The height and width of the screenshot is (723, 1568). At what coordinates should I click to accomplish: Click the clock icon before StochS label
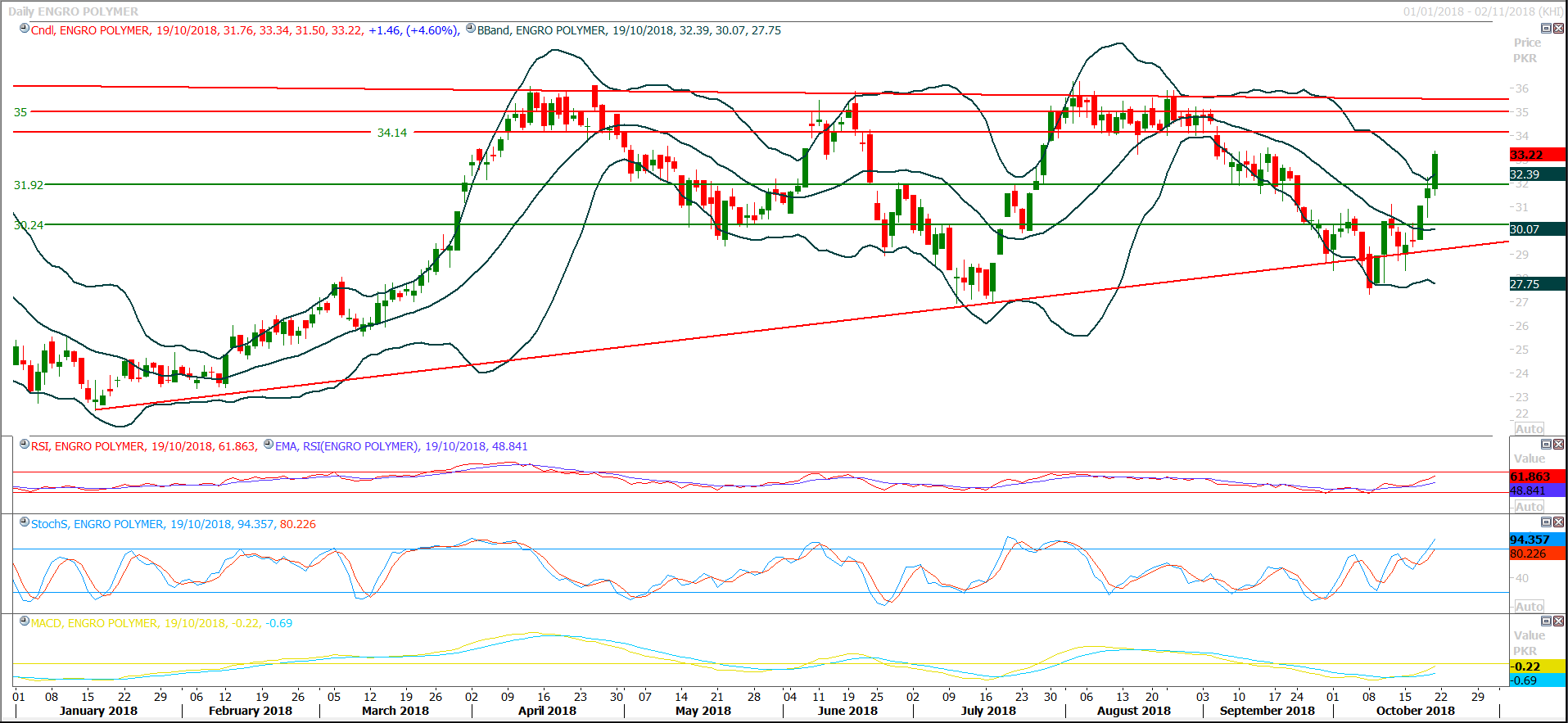25,522
